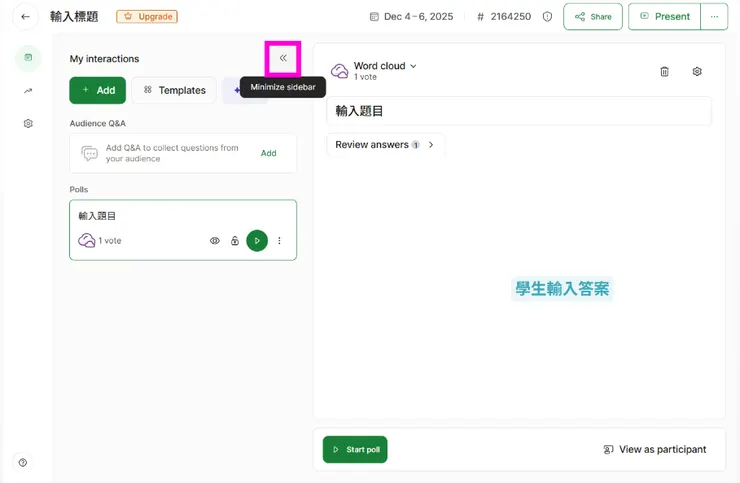740x483 pixels.
Task: Click the green Add interaction button
Action: click(98, 90)
